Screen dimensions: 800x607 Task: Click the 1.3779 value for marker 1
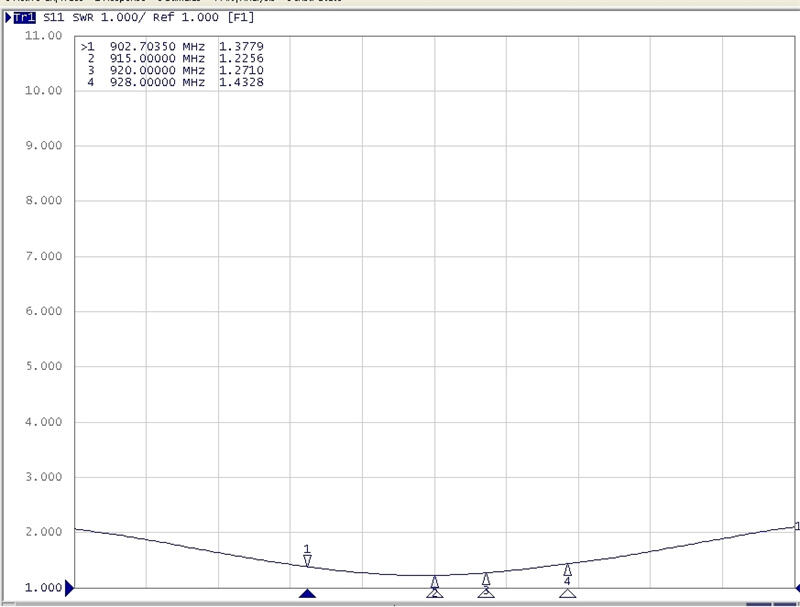click(x=240, y=46)
